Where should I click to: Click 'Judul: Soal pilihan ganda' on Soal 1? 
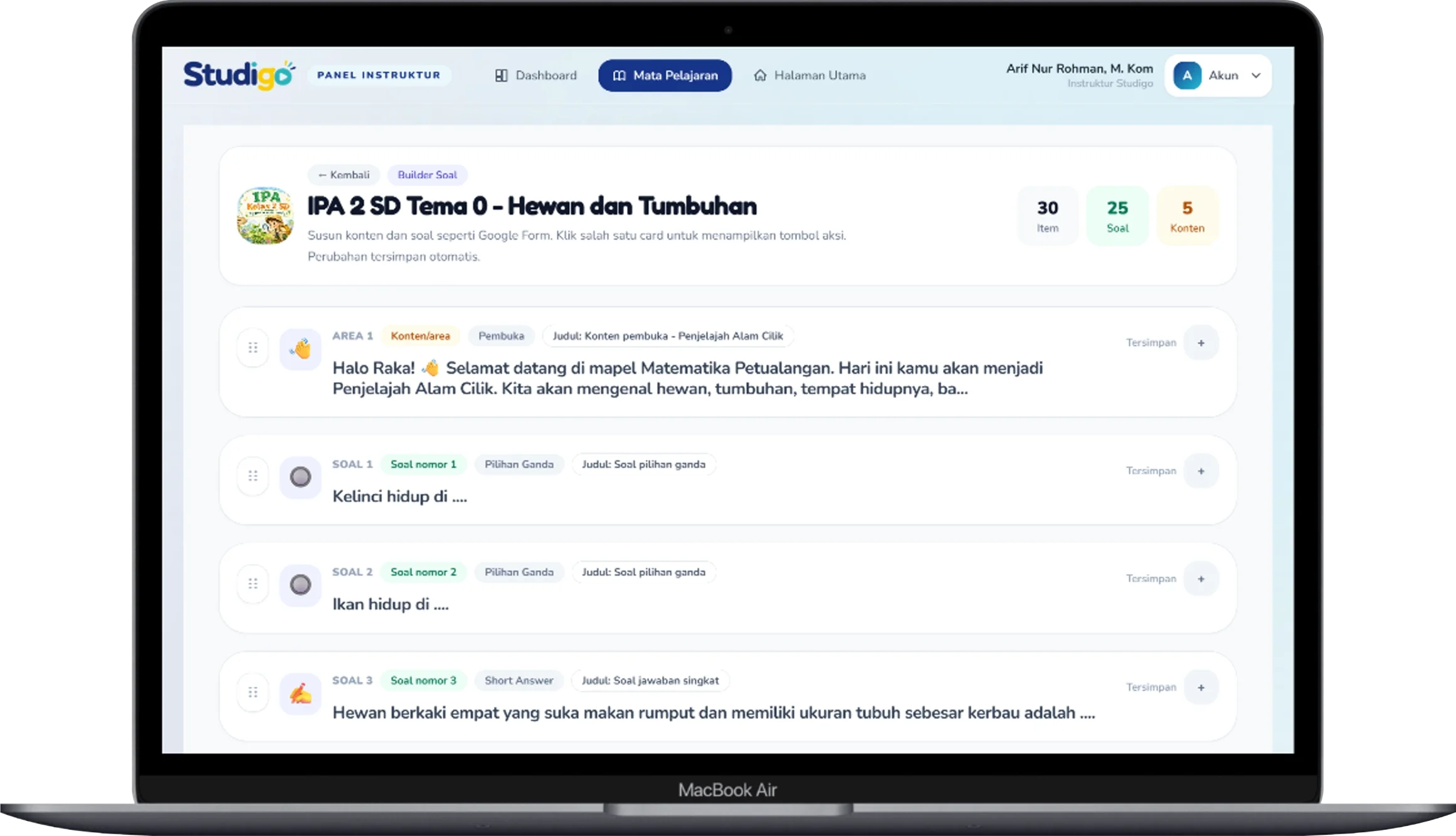[x=643, y=464]
